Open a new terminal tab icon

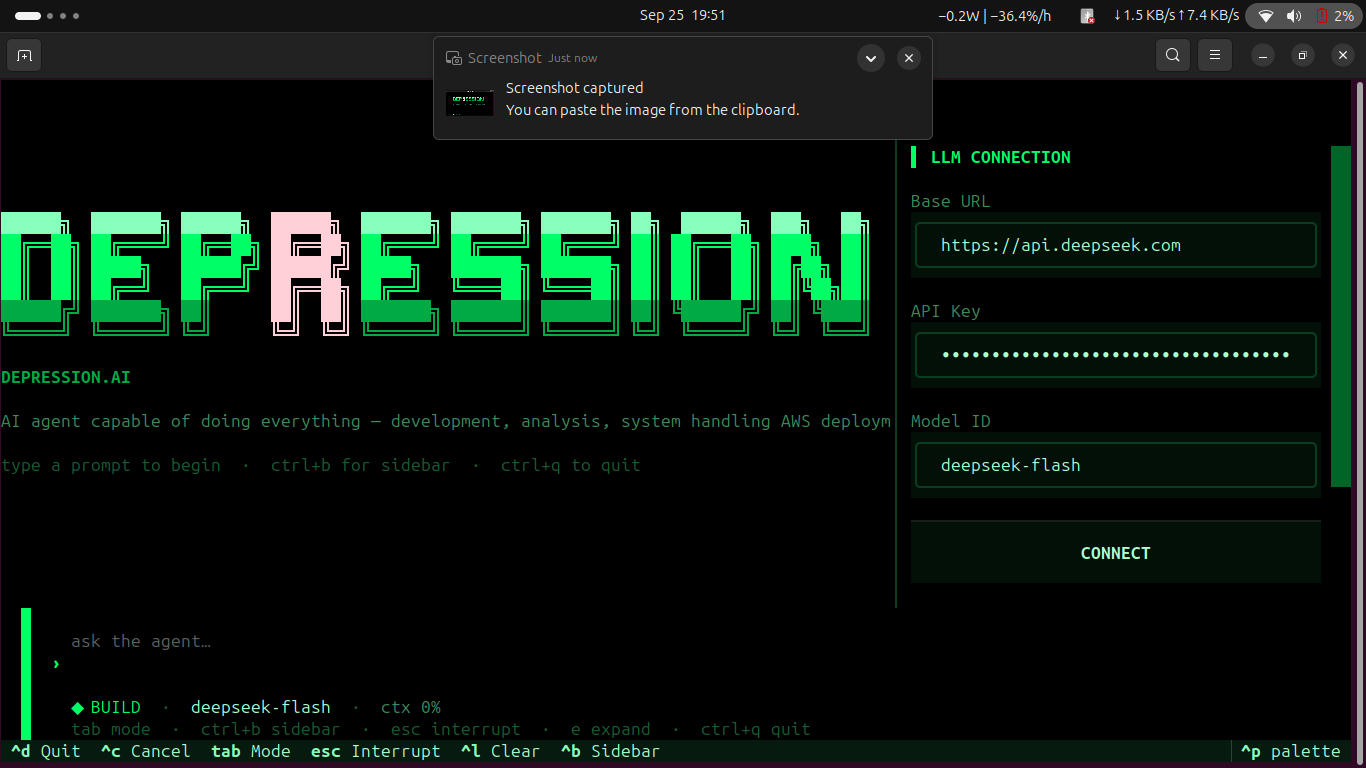(x=24, y=56)
